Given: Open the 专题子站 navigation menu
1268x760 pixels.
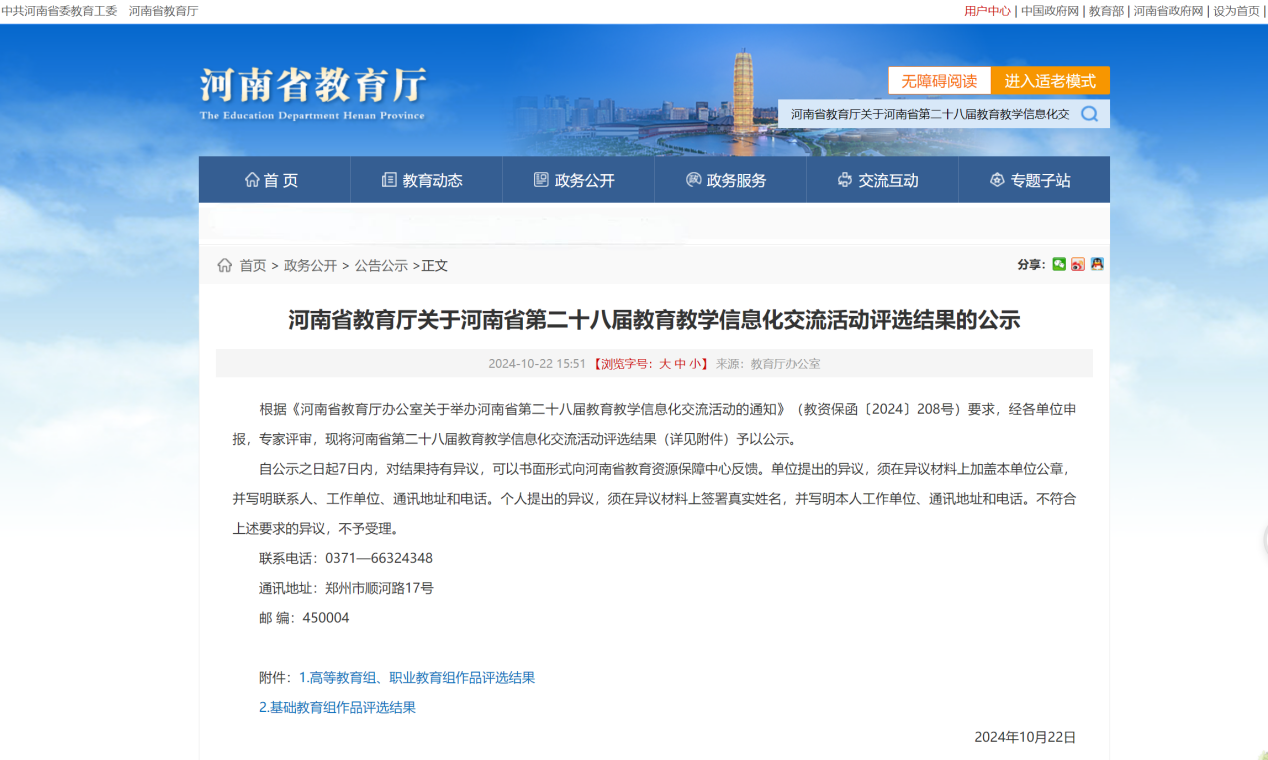Looking at the screenshot, I should click(x=1032, y=180).
